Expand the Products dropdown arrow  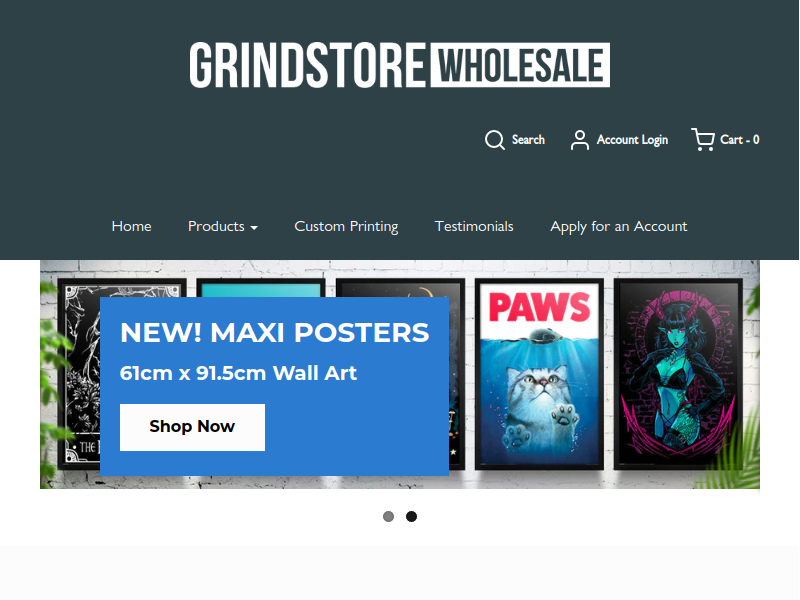[x=254, y=228]
